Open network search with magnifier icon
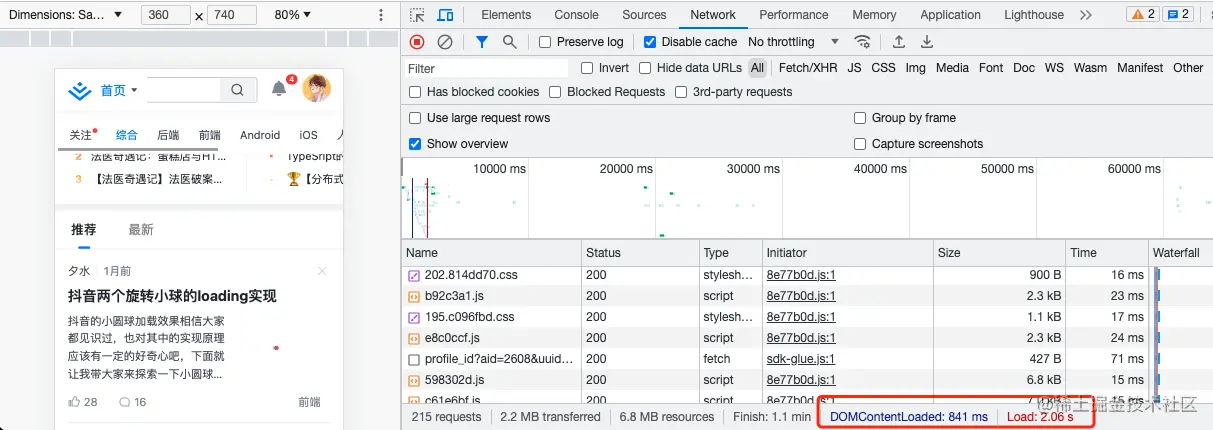Image resolution: width=1213 pixels, height=430 pixels. pos(509,42)
